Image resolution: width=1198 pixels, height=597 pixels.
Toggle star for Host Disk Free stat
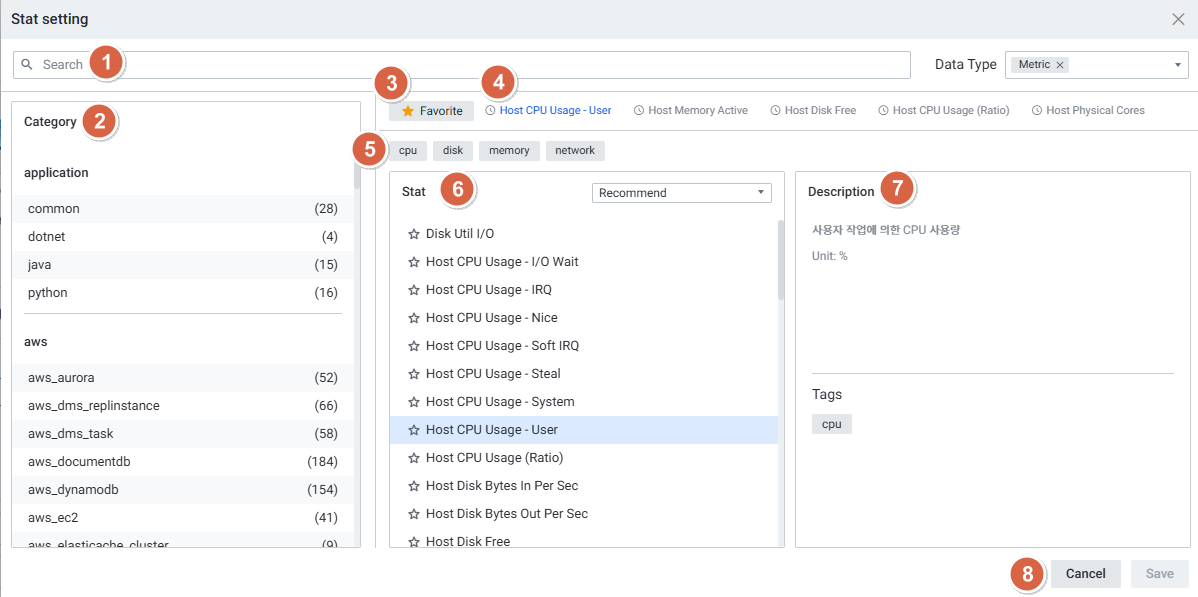coord(414,542)
